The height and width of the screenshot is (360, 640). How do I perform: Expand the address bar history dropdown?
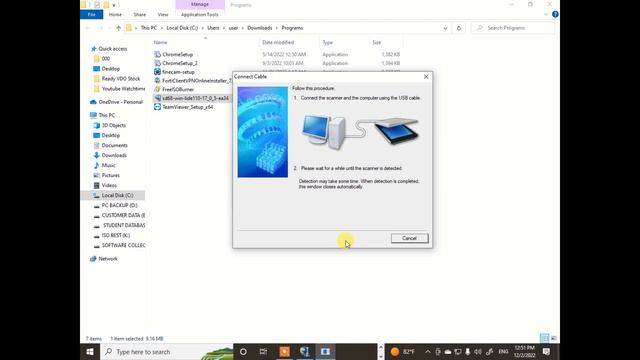pyautogui.click(x=445, y=28)
